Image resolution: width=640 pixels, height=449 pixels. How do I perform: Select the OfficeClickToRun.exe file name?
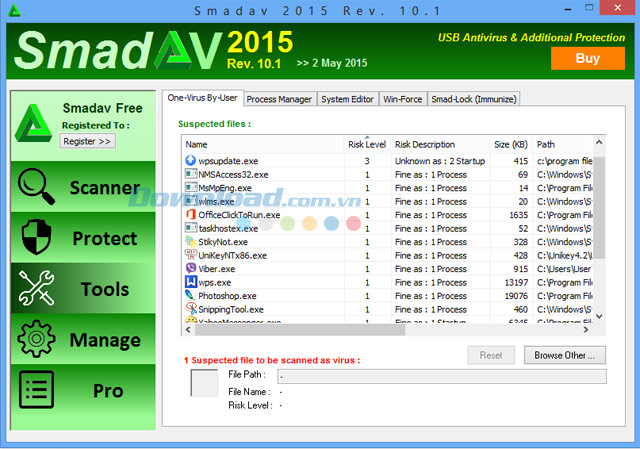coord(239,215)
